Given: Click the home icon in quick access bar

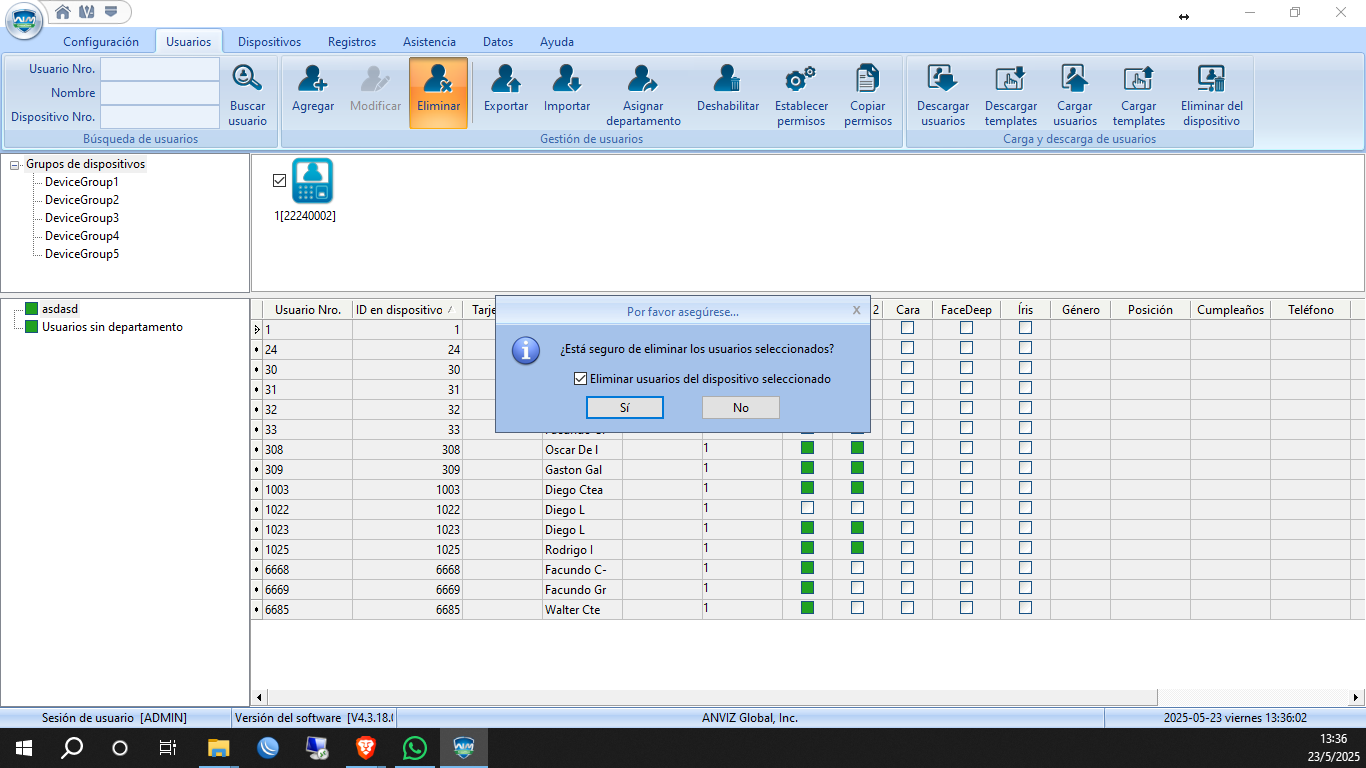Looking at the screenshot, I should [x=63, y=12].
